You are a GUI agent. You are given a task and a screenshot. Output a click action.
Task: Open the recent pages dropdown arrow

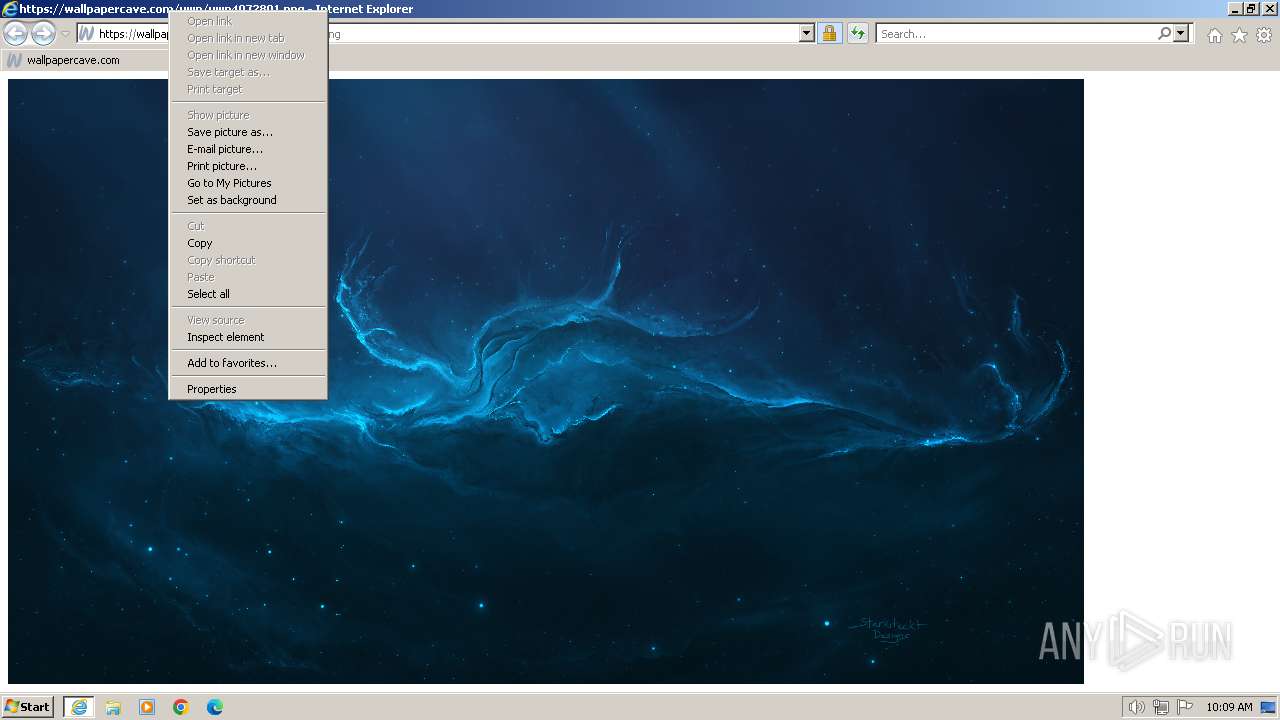click(x=65, y=34)
